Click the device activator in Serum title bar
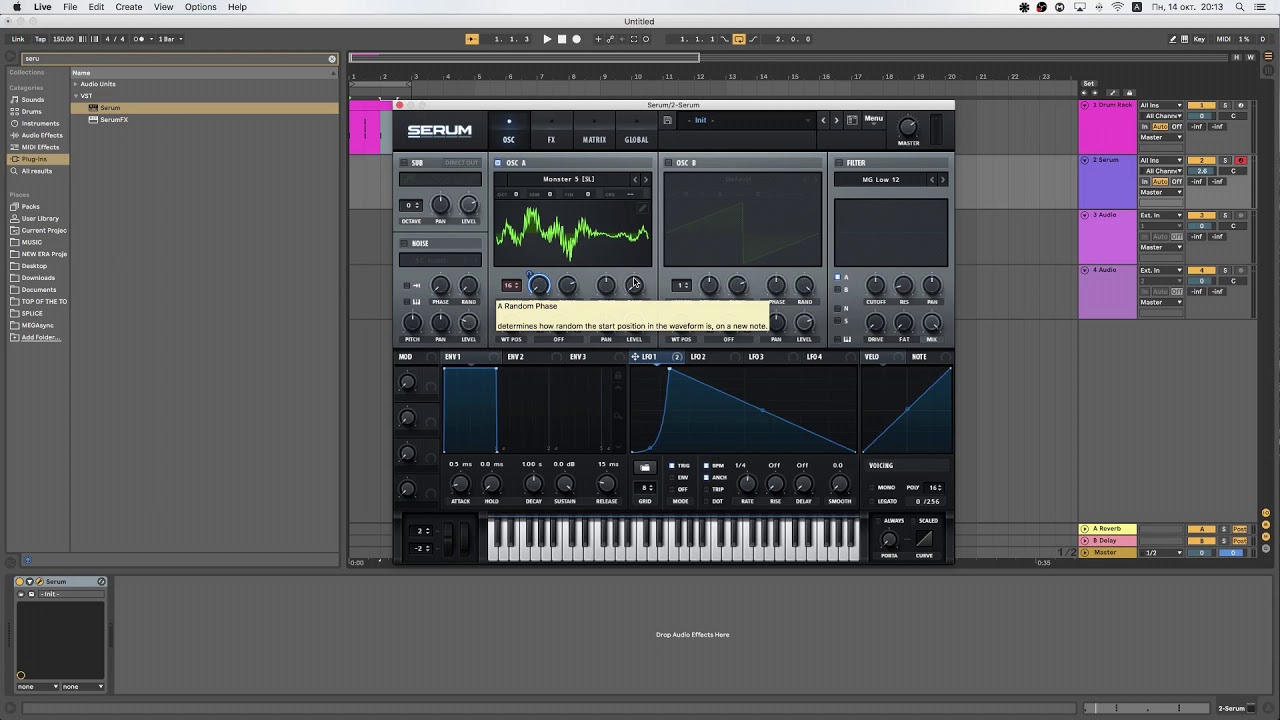This screenshot has height=720, width=1280. coord(21,582)
